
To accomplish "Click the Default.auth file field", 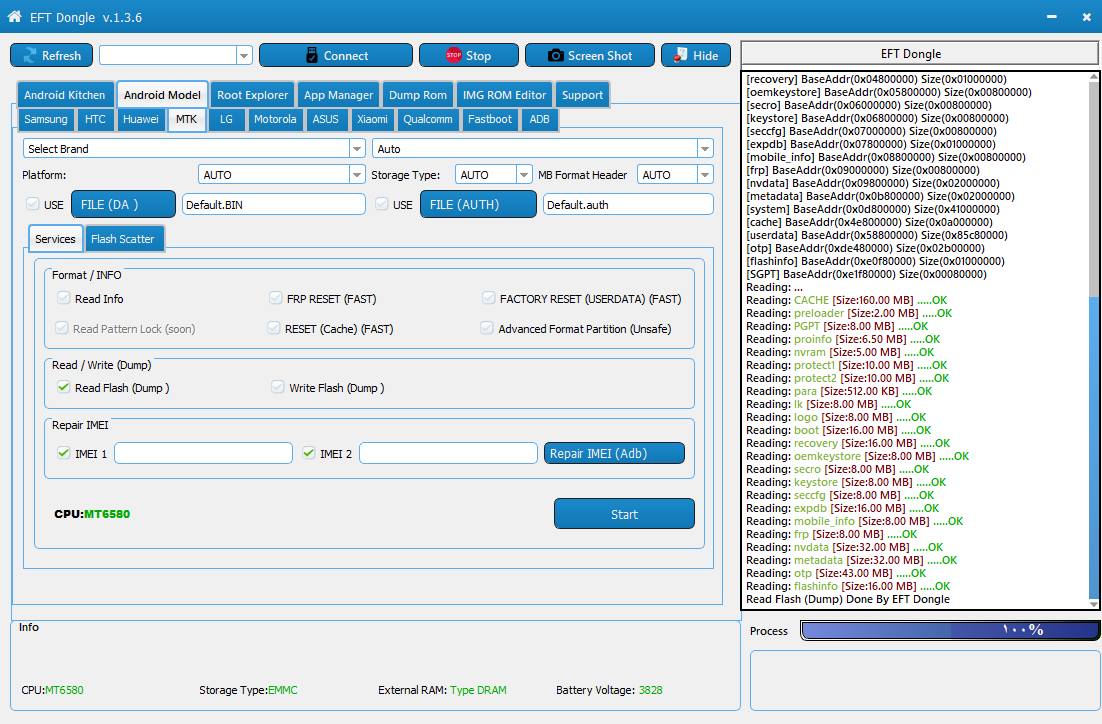I will [628, 205].
